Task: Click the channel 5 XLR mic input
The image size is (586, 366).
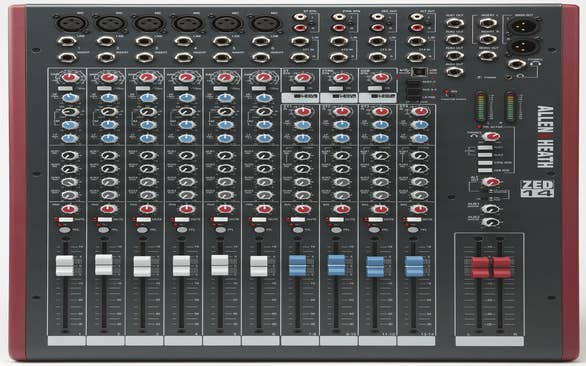Action: [227, 24]
